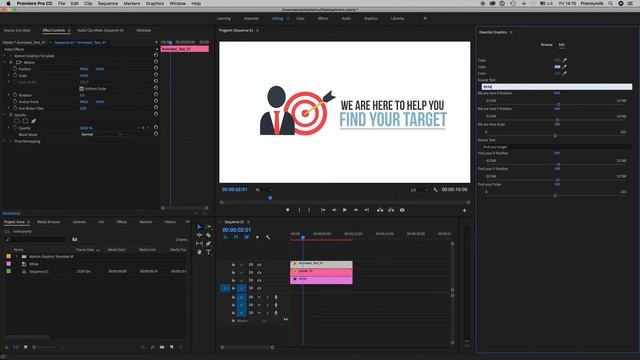
Task: Play the sequence in program monitor
Action: [344, 210]
